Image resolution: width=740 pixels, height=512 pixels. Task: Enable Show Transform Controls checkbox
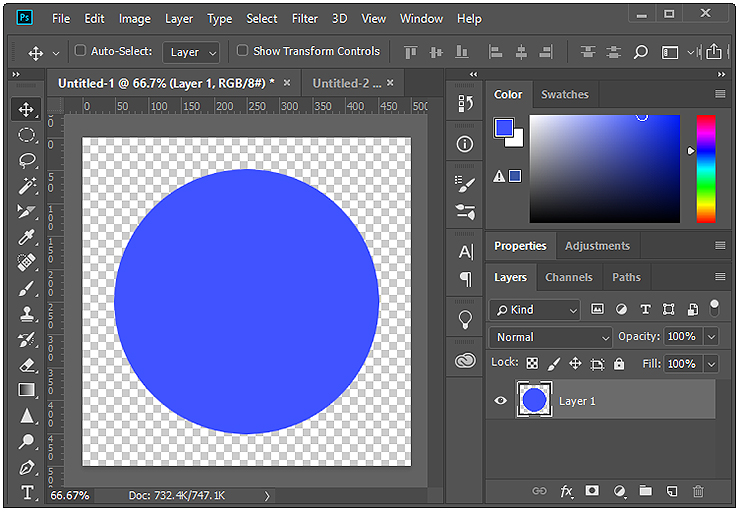pyautogui.click(x=242, y=50)
